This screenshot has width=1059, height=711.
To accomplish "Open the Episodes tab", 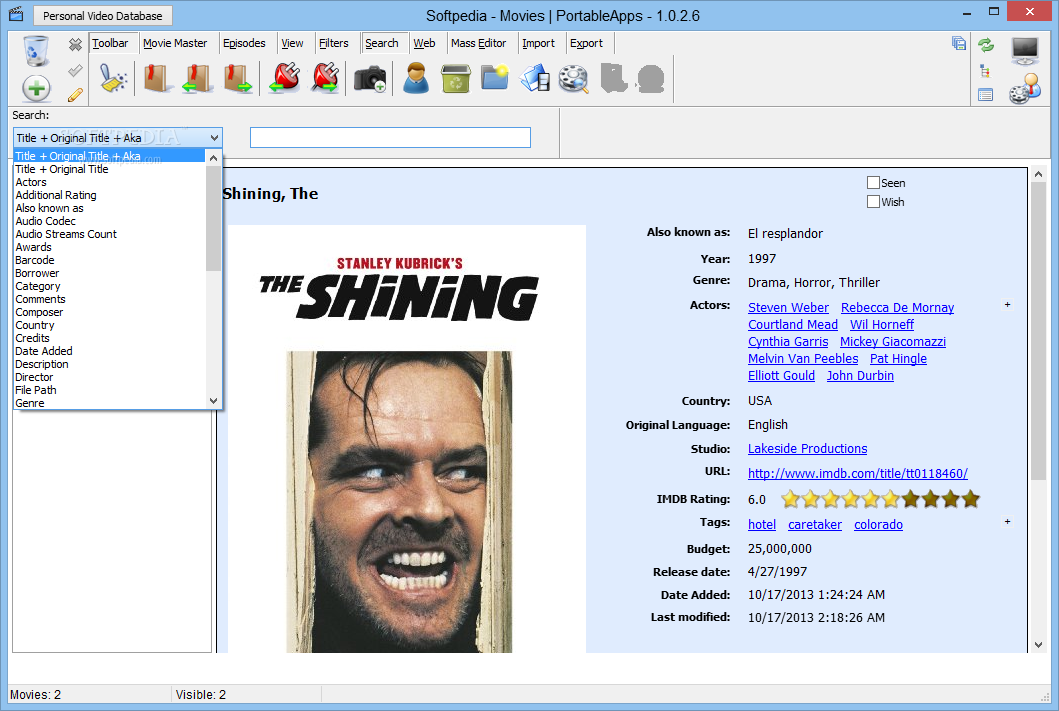I will pyautogui.click(x=244, y=43).
